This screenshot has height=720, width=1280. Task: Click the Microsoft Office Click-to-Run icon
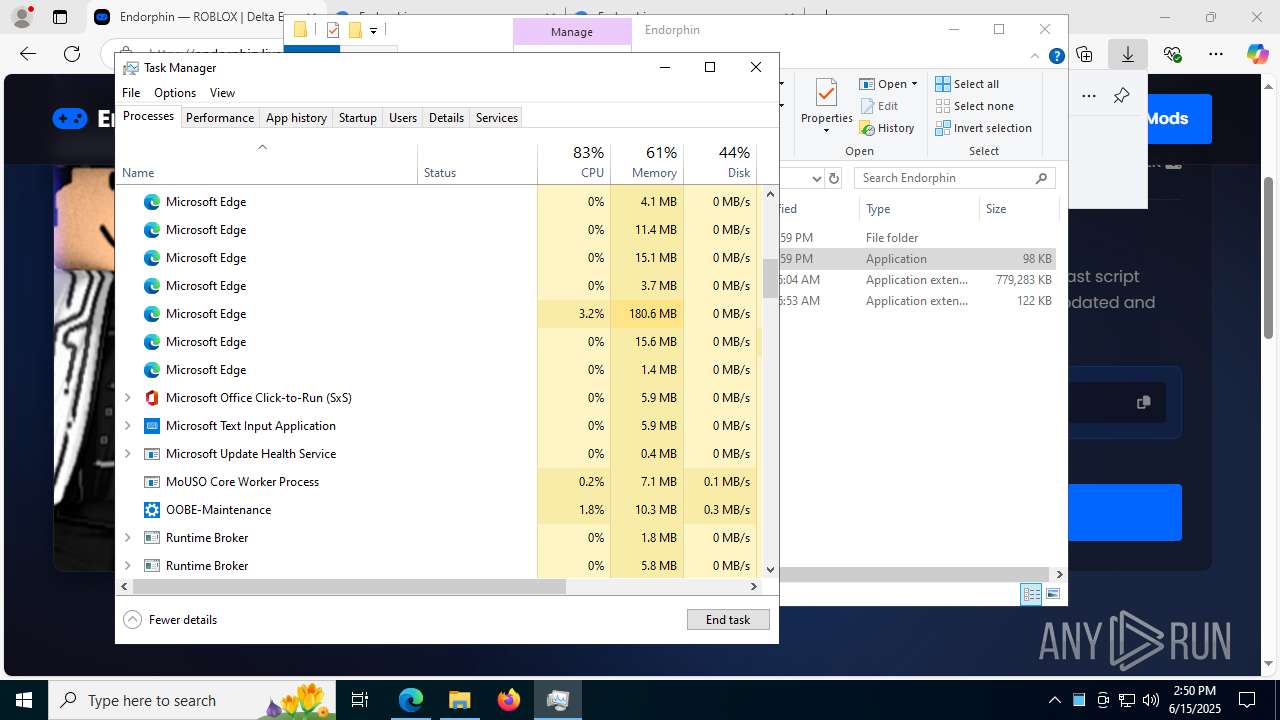[152, 398]
